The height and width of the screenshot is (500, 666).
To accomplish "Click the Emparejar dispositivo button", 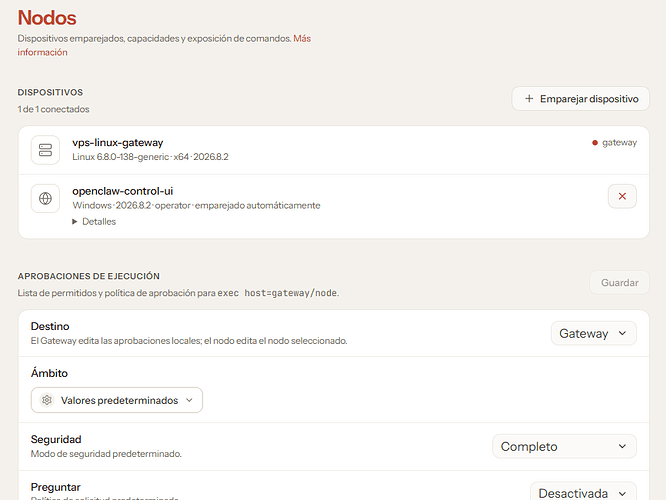I will pyautogui.click(x=581, y=99).
